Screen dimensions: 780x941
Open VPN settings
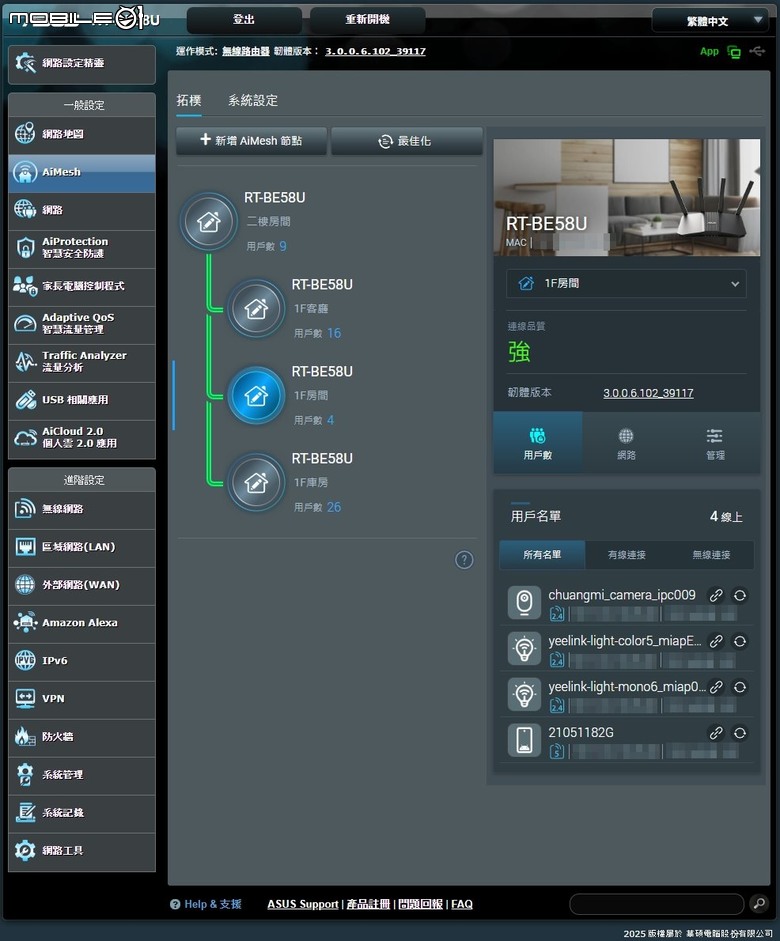pos(82,699)
